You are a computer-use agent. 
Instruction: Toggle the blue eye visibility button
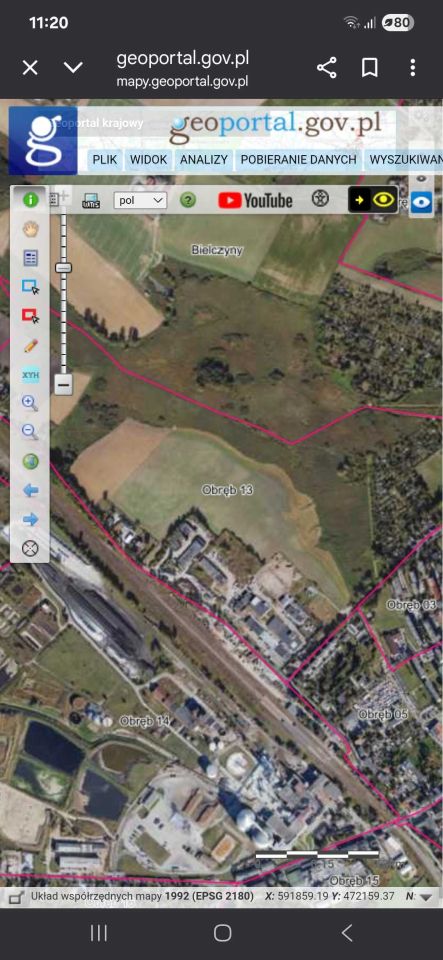tap(421, 201)
